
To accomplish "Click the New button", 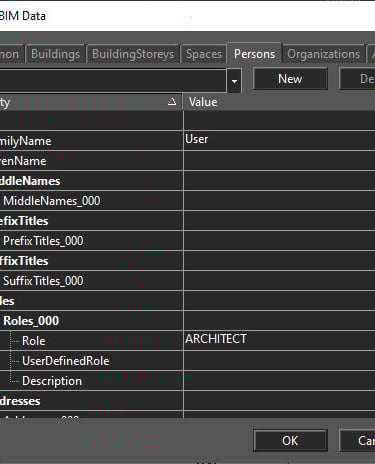I will [290, 79].
